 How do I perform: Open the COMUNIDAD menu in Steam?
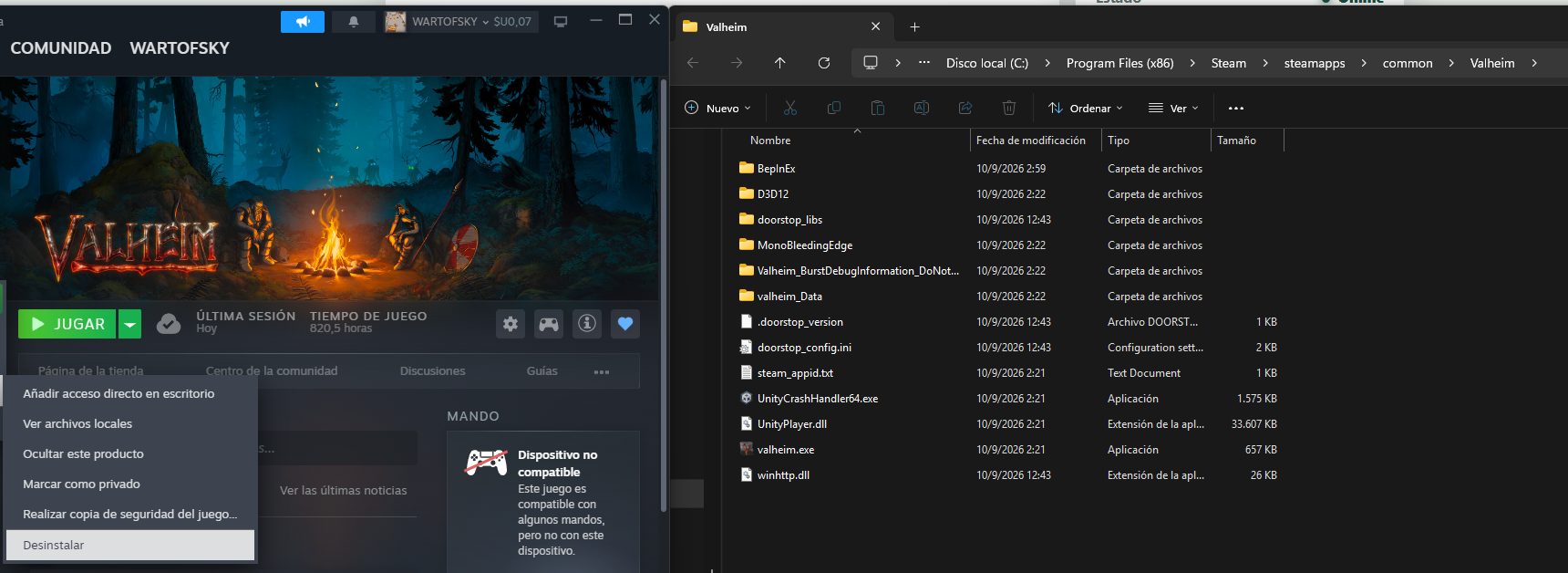pyautogui.click(x=61, y=48)
